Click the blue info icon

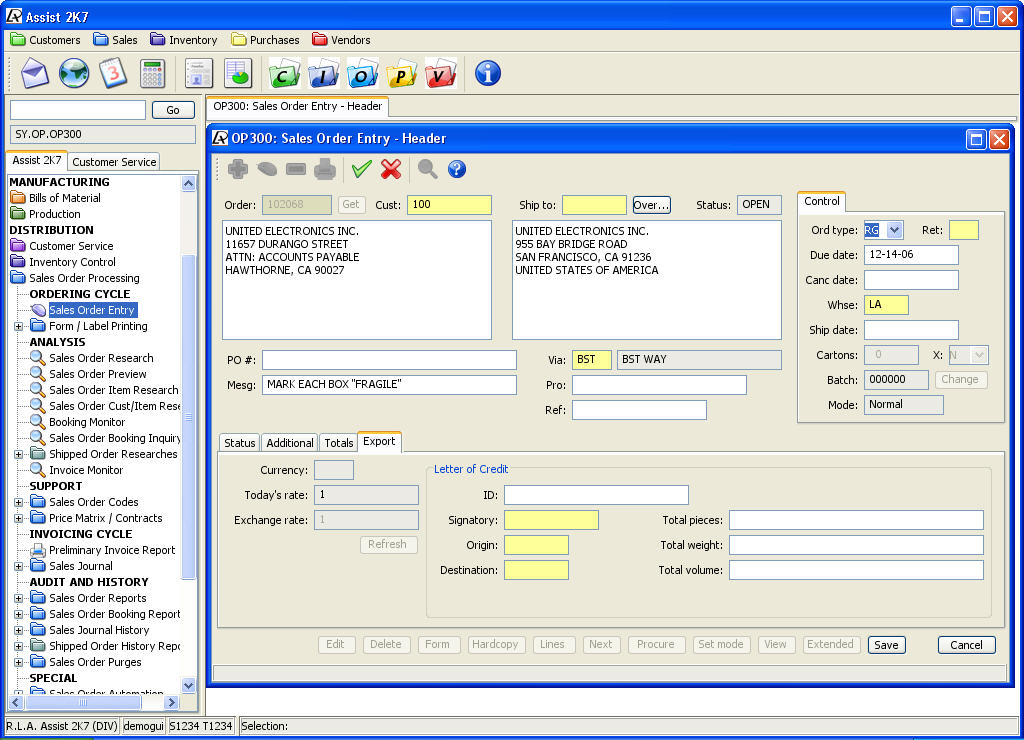pyautogui.click(x=488, y=73)
